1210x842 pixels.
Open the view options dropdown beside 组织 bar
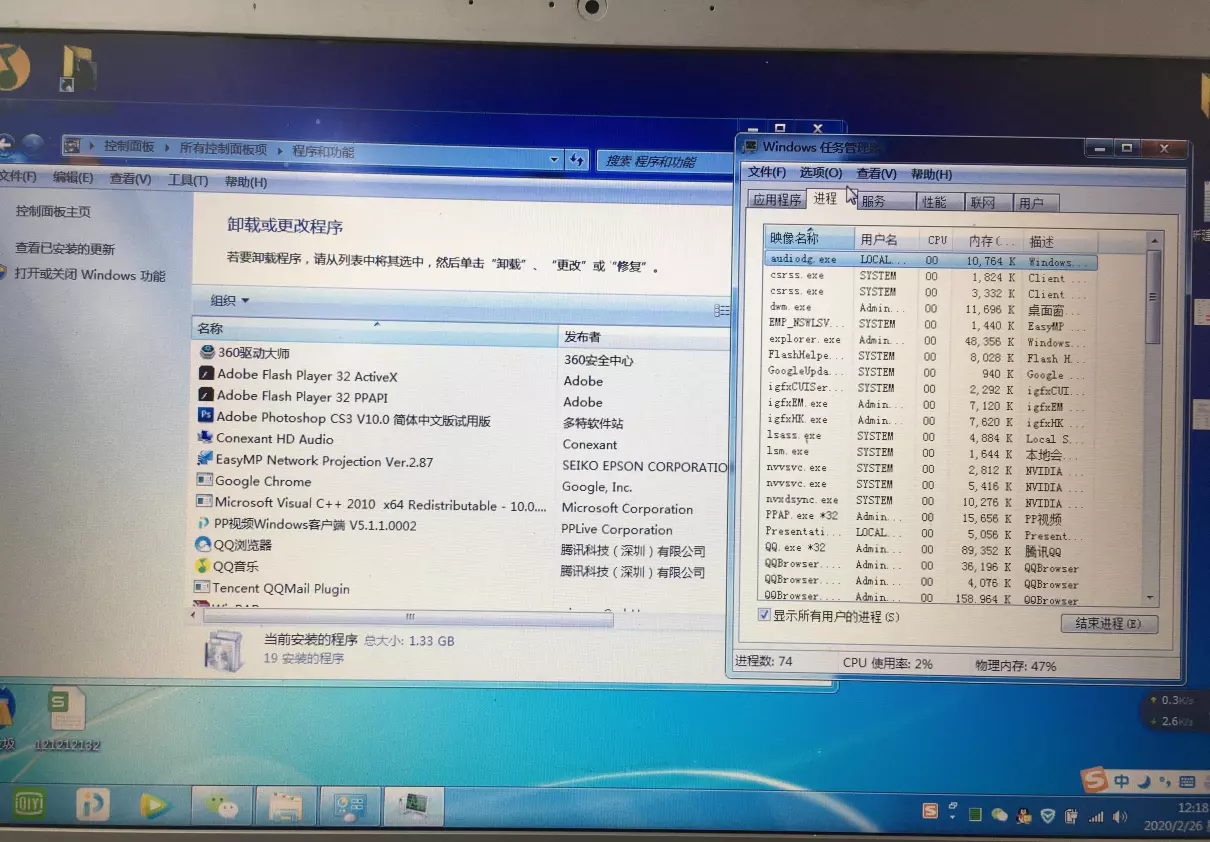722,311
